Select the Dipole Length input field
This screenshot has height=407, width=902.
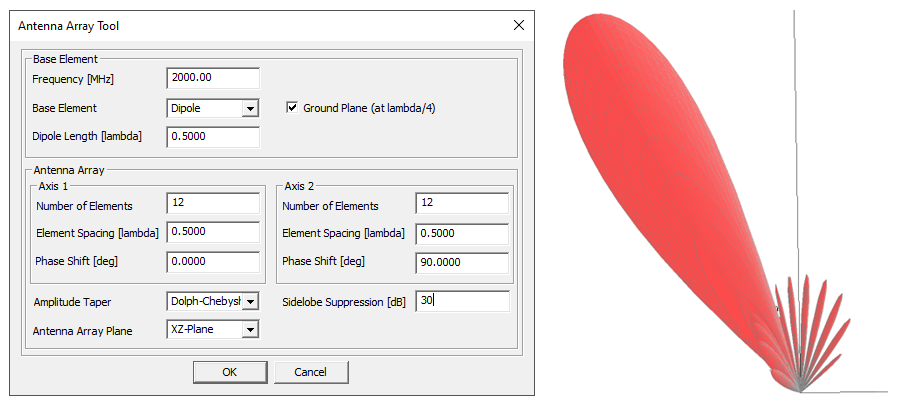point(212,137)
